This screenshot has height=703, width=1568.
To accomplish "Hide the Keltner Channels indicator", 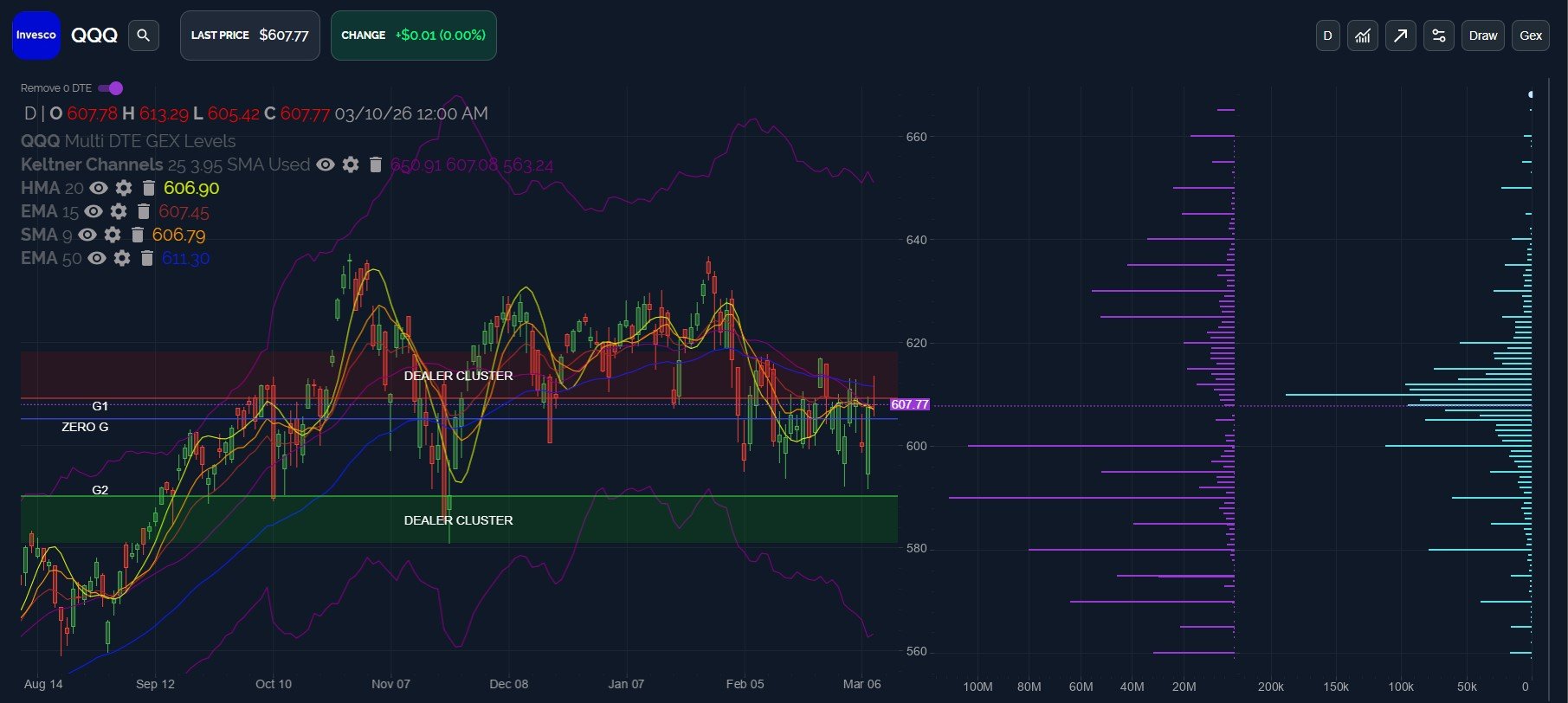I will click(326, 164).
